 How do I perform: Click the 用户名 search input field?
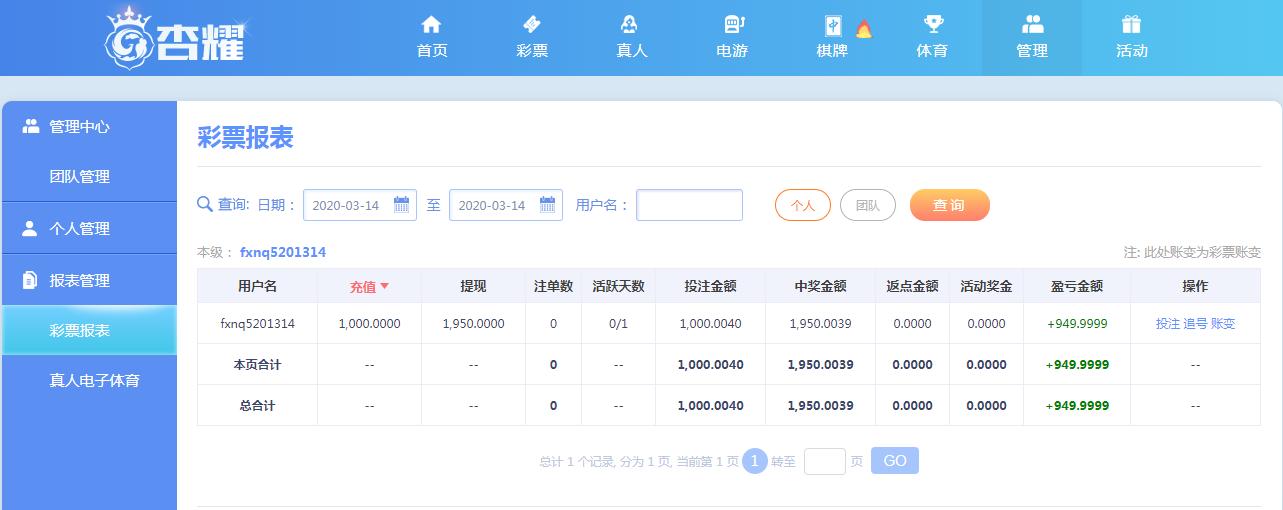689,205
